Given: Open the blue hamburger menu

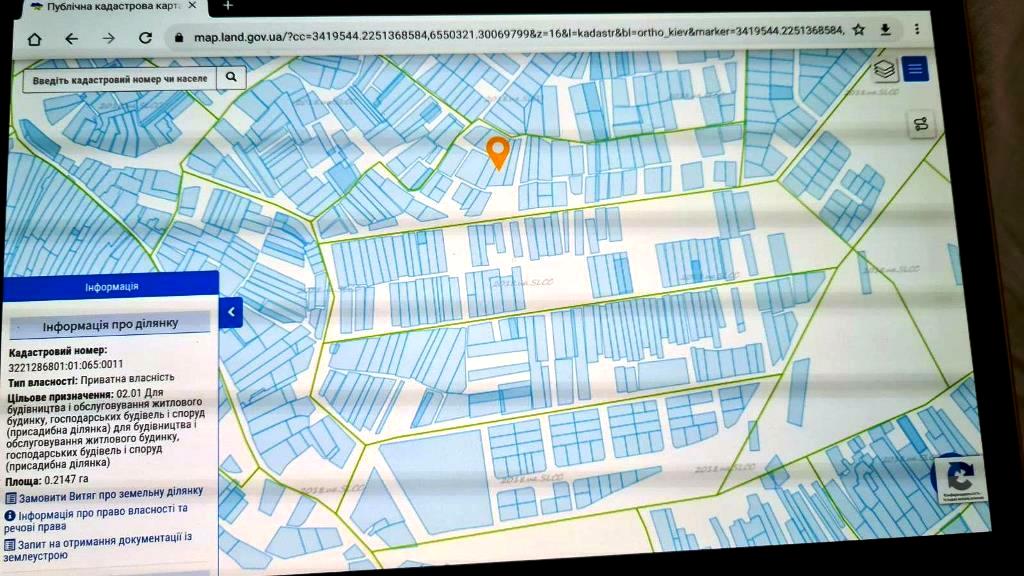Looking at the screenshot, I should click(x=914, y=70).
